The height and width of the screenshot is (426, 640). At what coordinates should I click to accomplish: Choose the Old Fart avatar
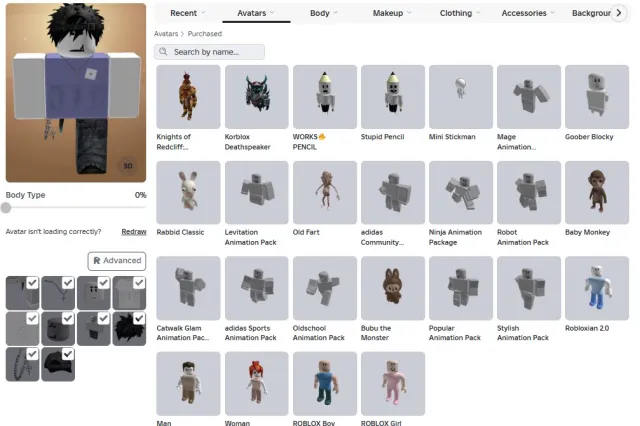pyautogui.click(x=324, y=192)
